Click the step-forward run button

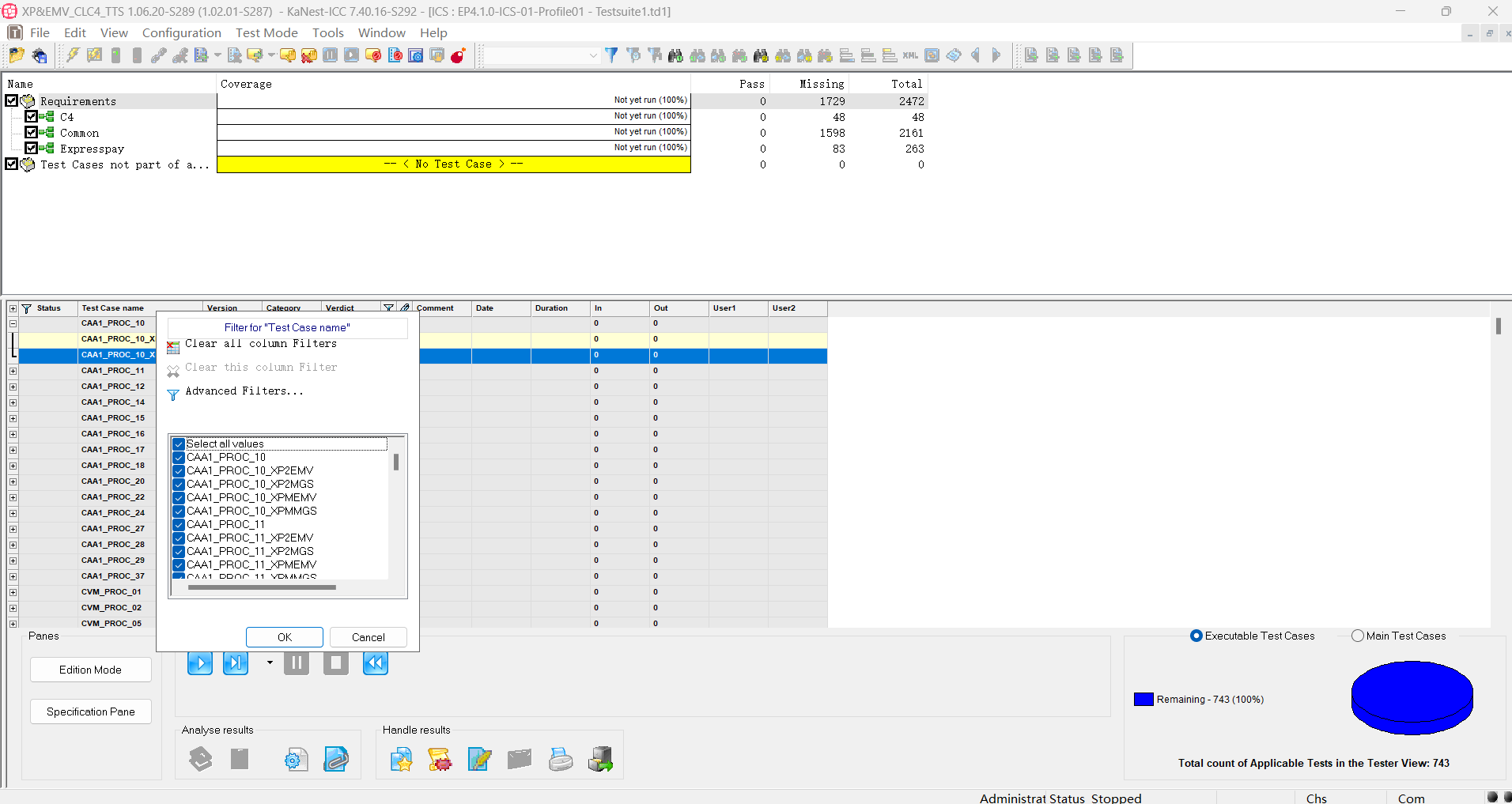236,663
